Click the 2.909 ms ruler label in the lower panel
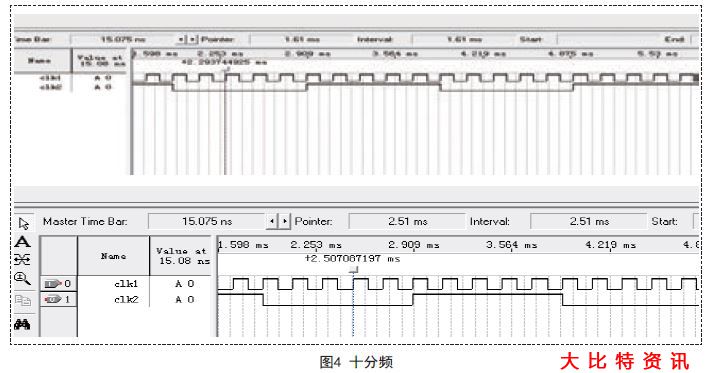Viewport: 707px width, 373px height. (413, 245)
